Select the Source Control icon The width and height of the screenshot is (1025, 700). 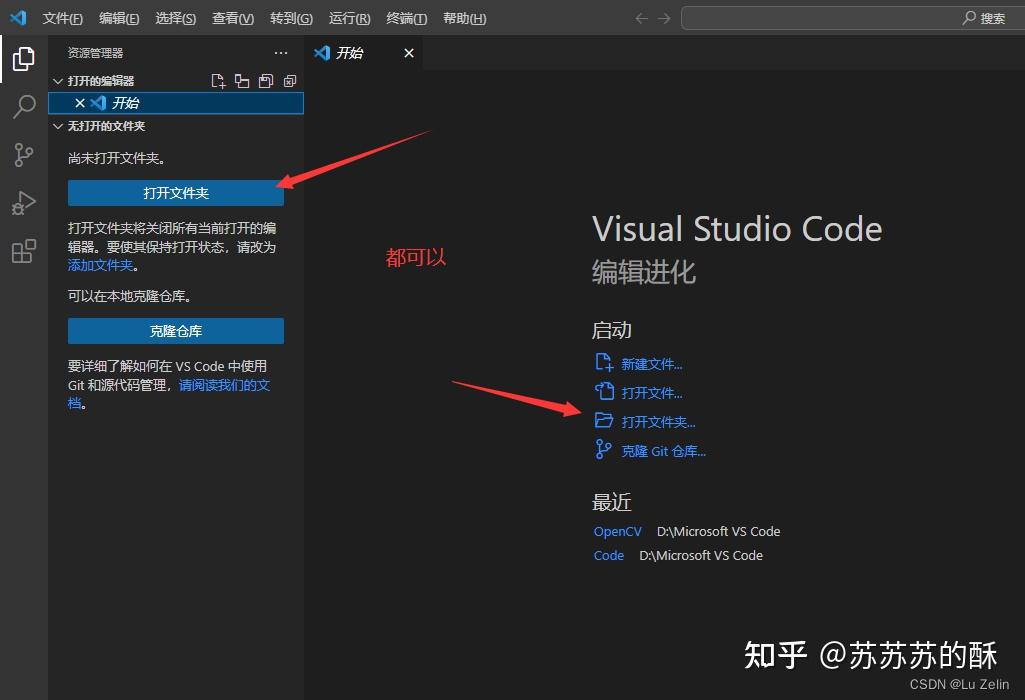(x=23, y=154)
